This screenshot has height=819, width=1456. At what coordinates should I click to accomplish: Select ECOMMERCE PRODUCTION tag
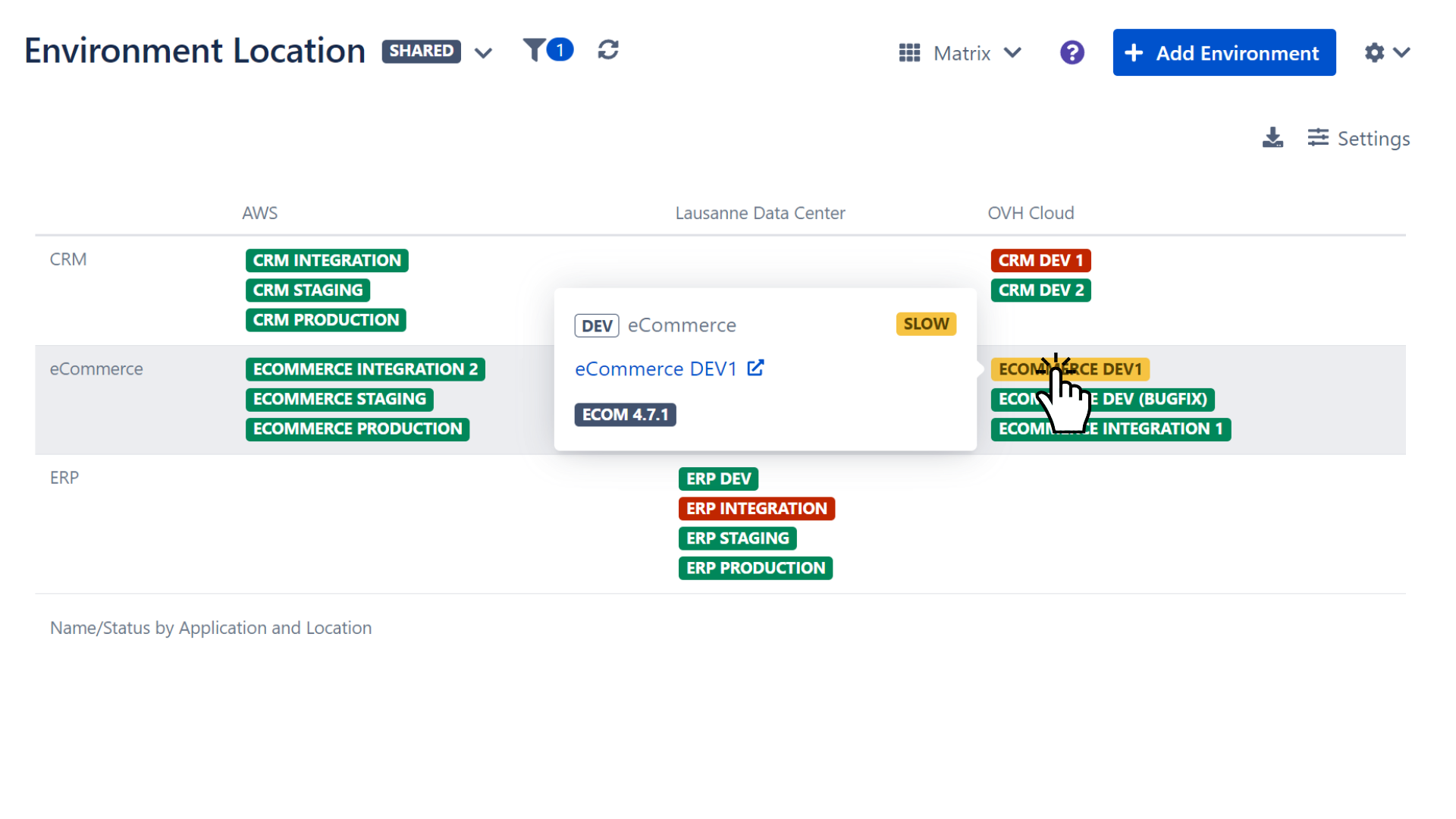pos(358,429)
